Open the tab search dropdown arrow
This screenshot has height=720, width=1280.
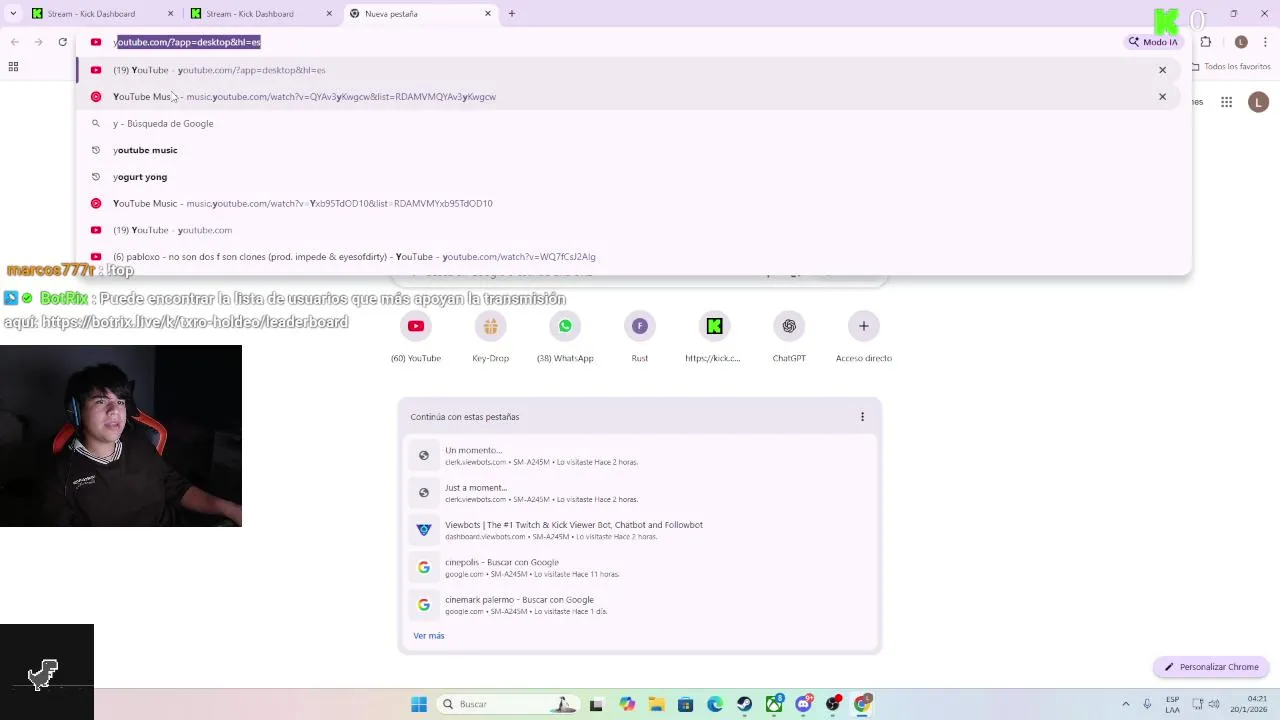click(x=13, y=14)
